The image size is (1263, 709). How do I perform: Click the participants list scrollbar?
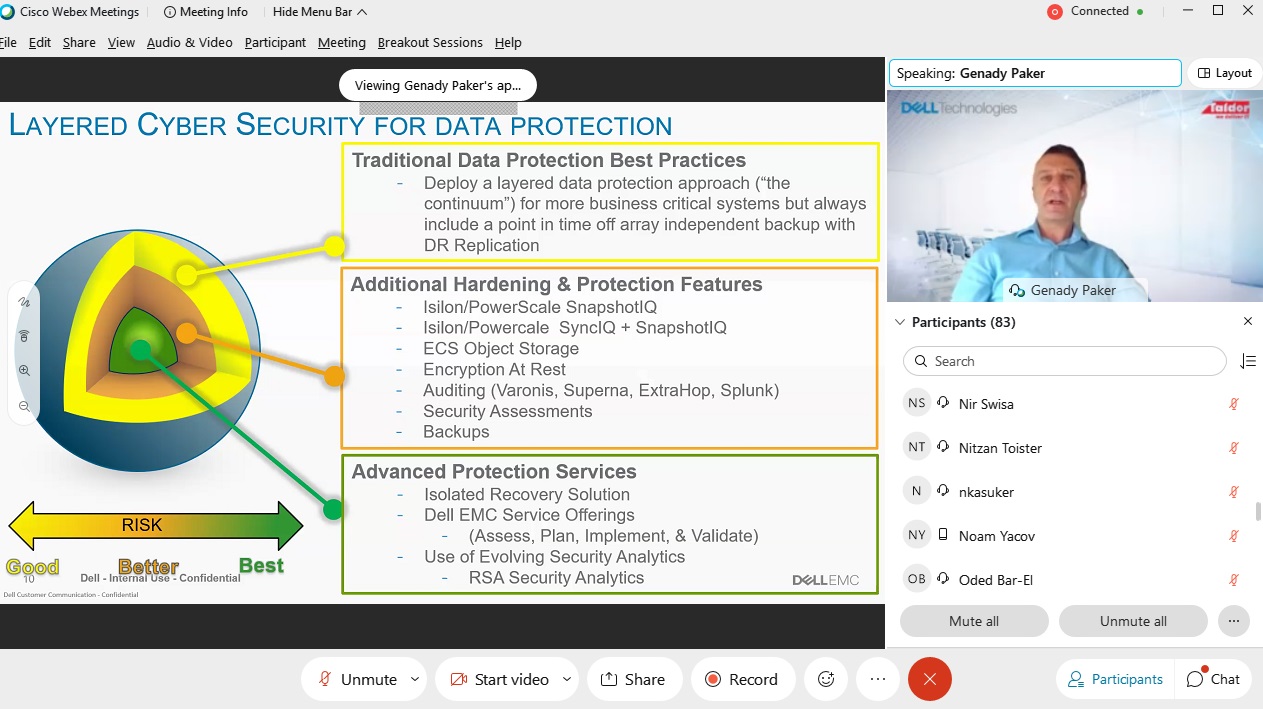pyautogui.click(x=1258, y=512)
